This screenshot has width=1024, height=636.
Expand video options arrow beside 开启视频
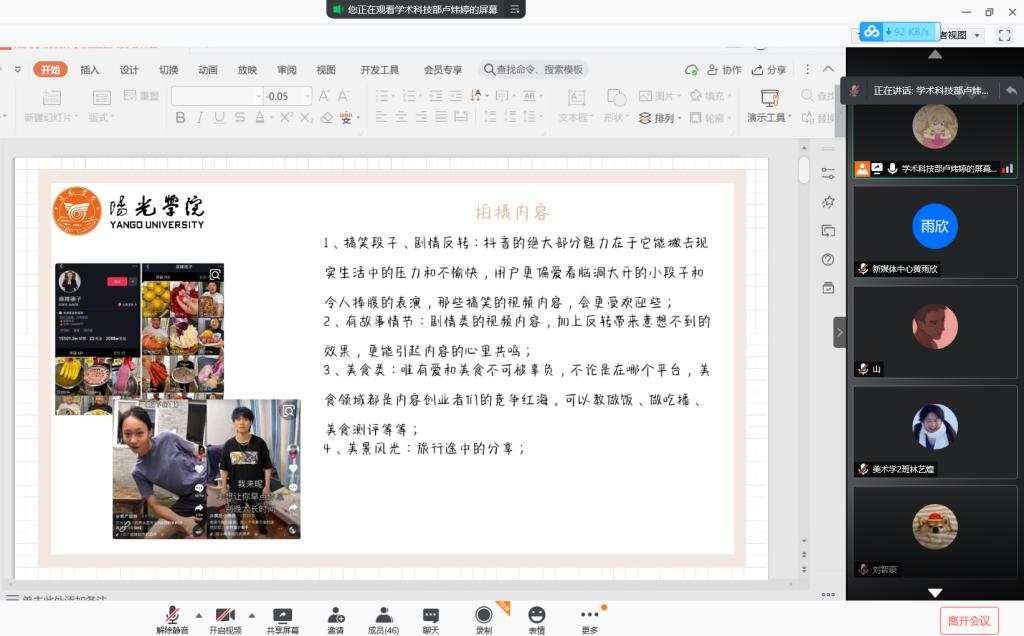point(251,615)
